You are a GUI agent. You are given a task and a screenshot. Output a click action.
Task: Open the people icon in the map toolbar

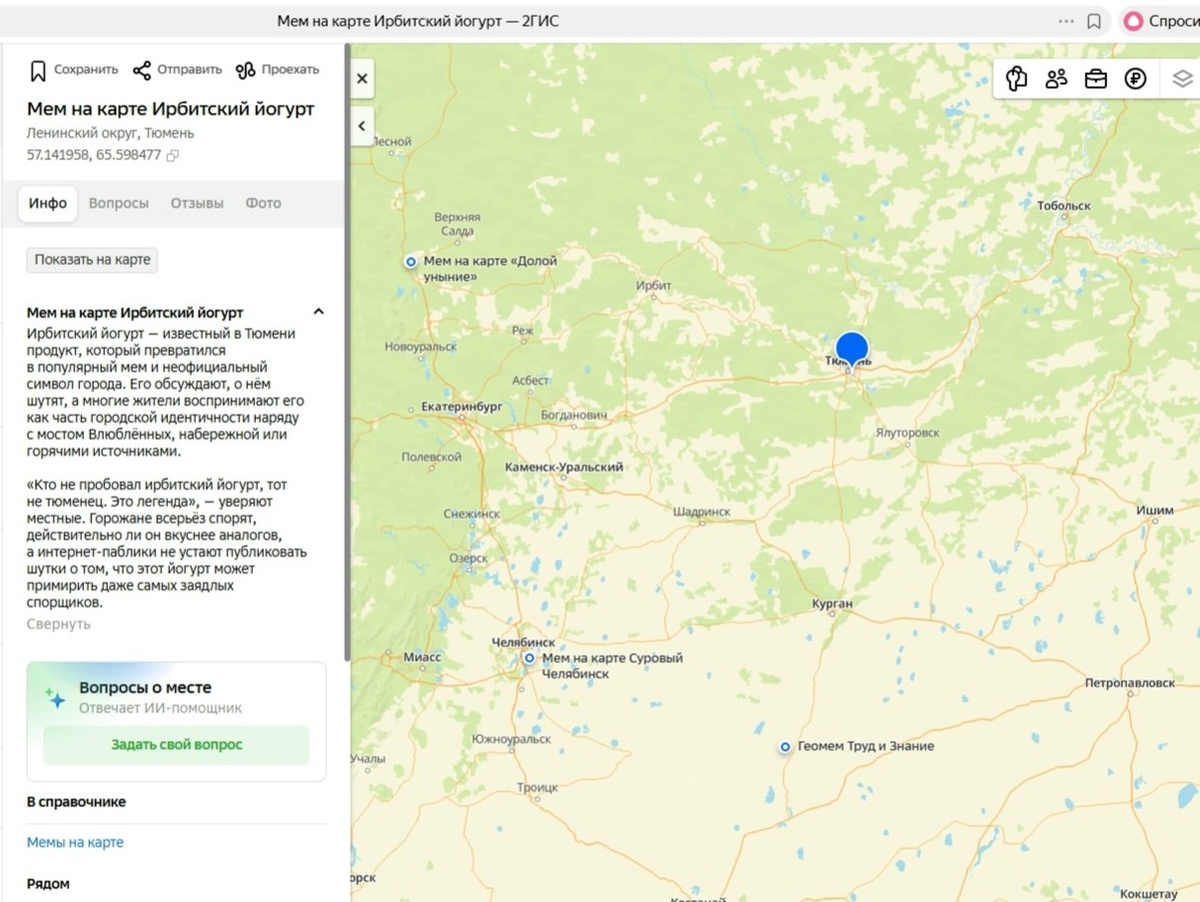click(x=1056, y=78)
